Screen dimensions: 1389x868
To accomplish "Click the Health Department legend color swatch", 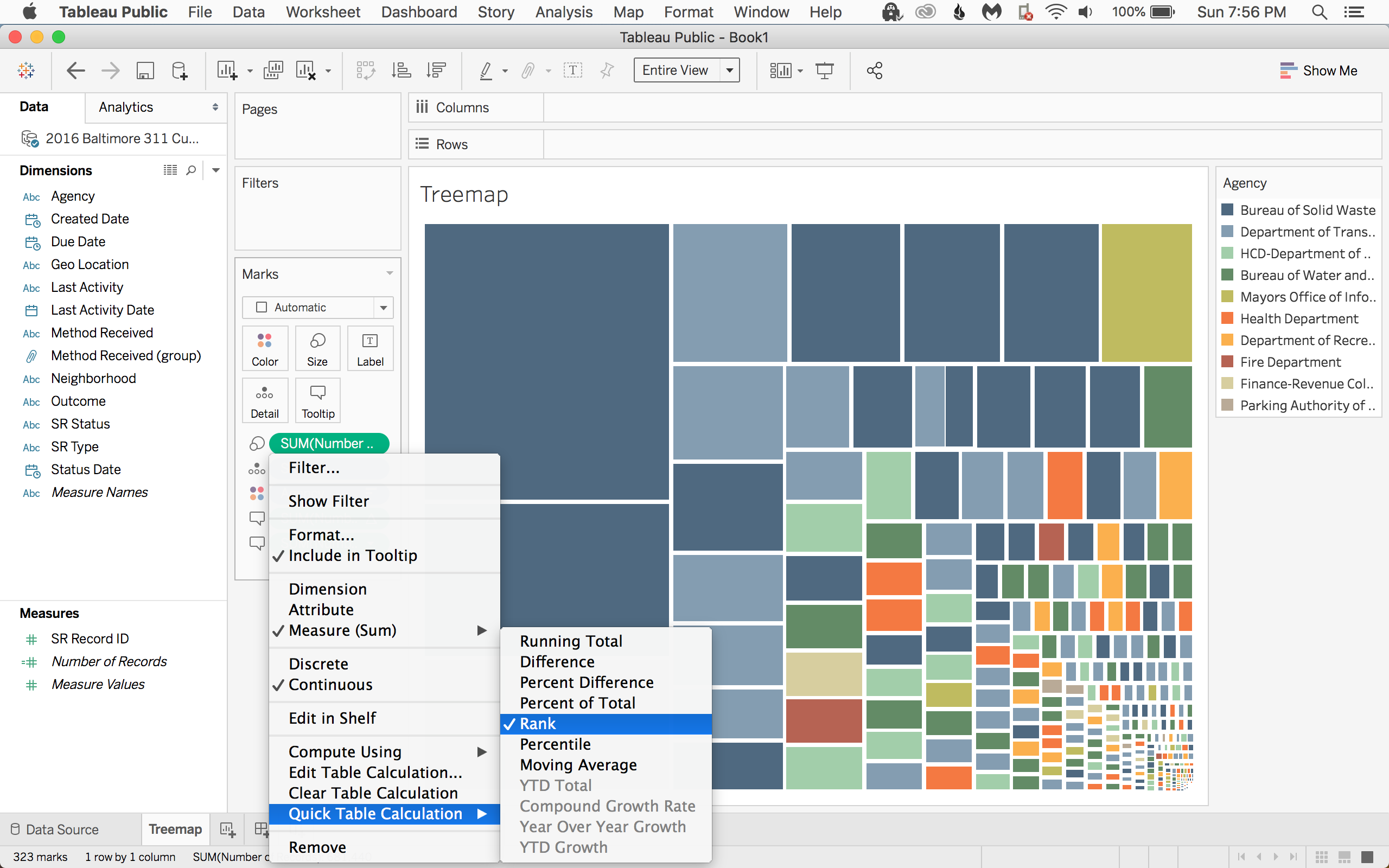I will [1228, 318].
